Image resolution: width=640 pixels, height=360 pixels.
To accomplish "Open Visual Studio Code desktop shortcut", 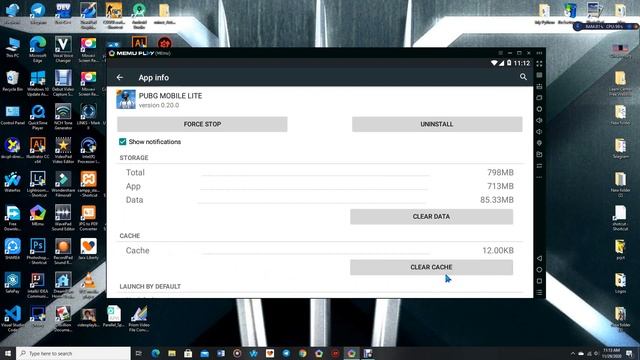I will click(13, 319).
